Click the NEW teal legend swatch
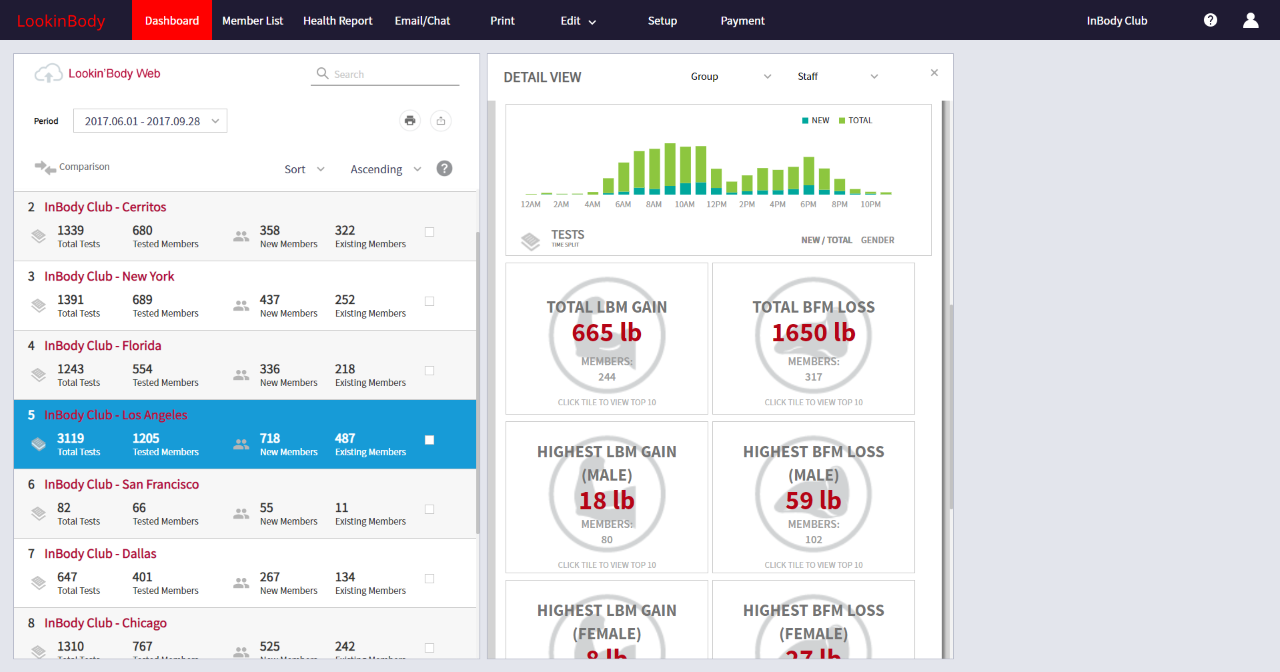 pos(805,120)
